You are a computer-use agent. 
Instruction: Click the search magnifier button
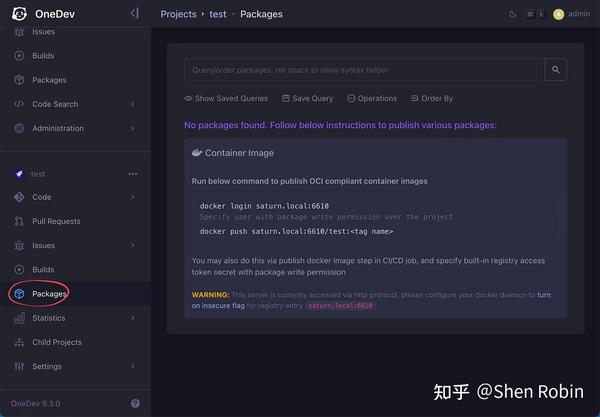556,70
